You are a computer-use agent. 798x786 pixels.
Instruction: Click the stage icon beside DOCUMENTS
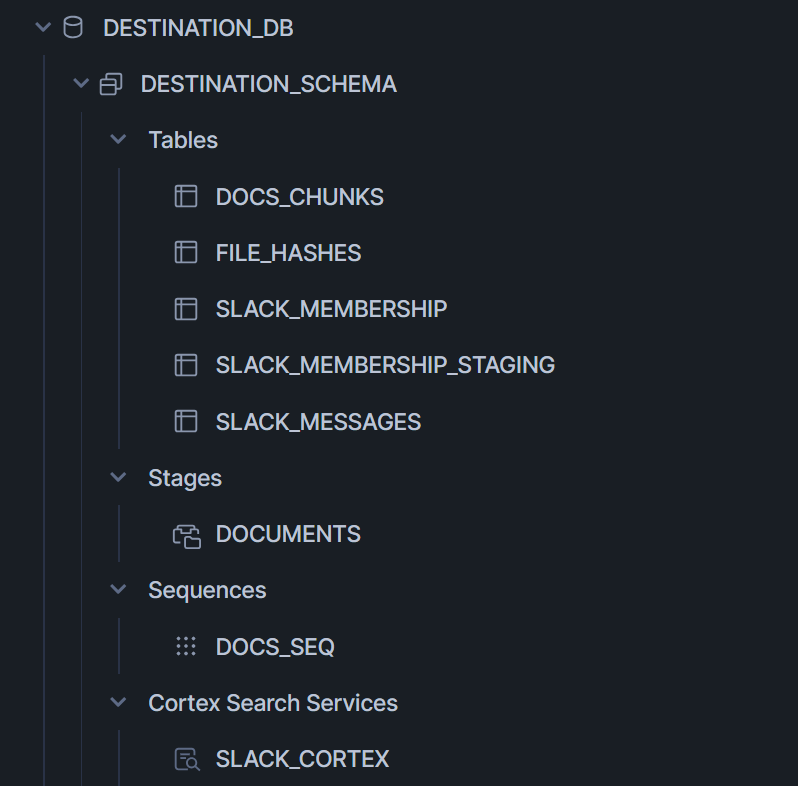186,535
